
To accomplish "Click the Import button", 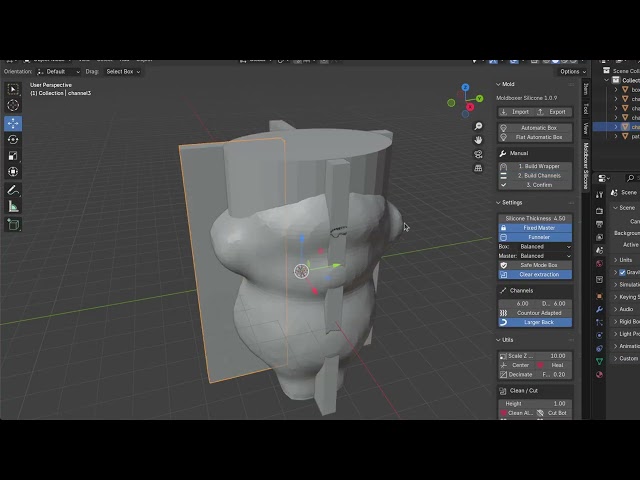I will click(x=516, y=112).
